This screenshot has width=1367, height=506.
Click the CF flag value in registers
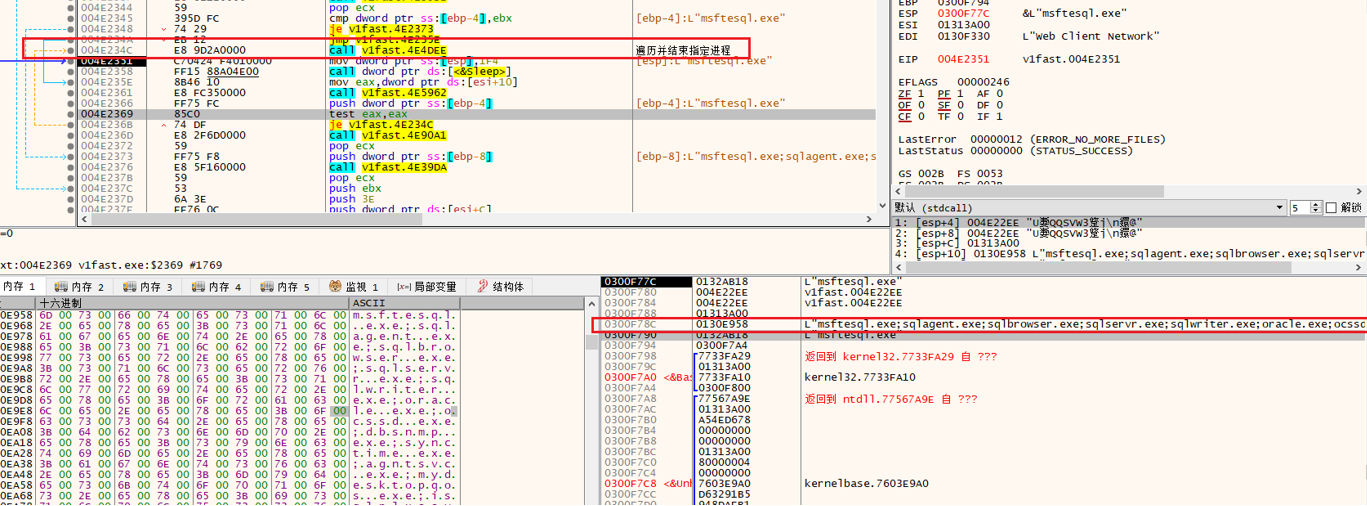coord(921,117)
